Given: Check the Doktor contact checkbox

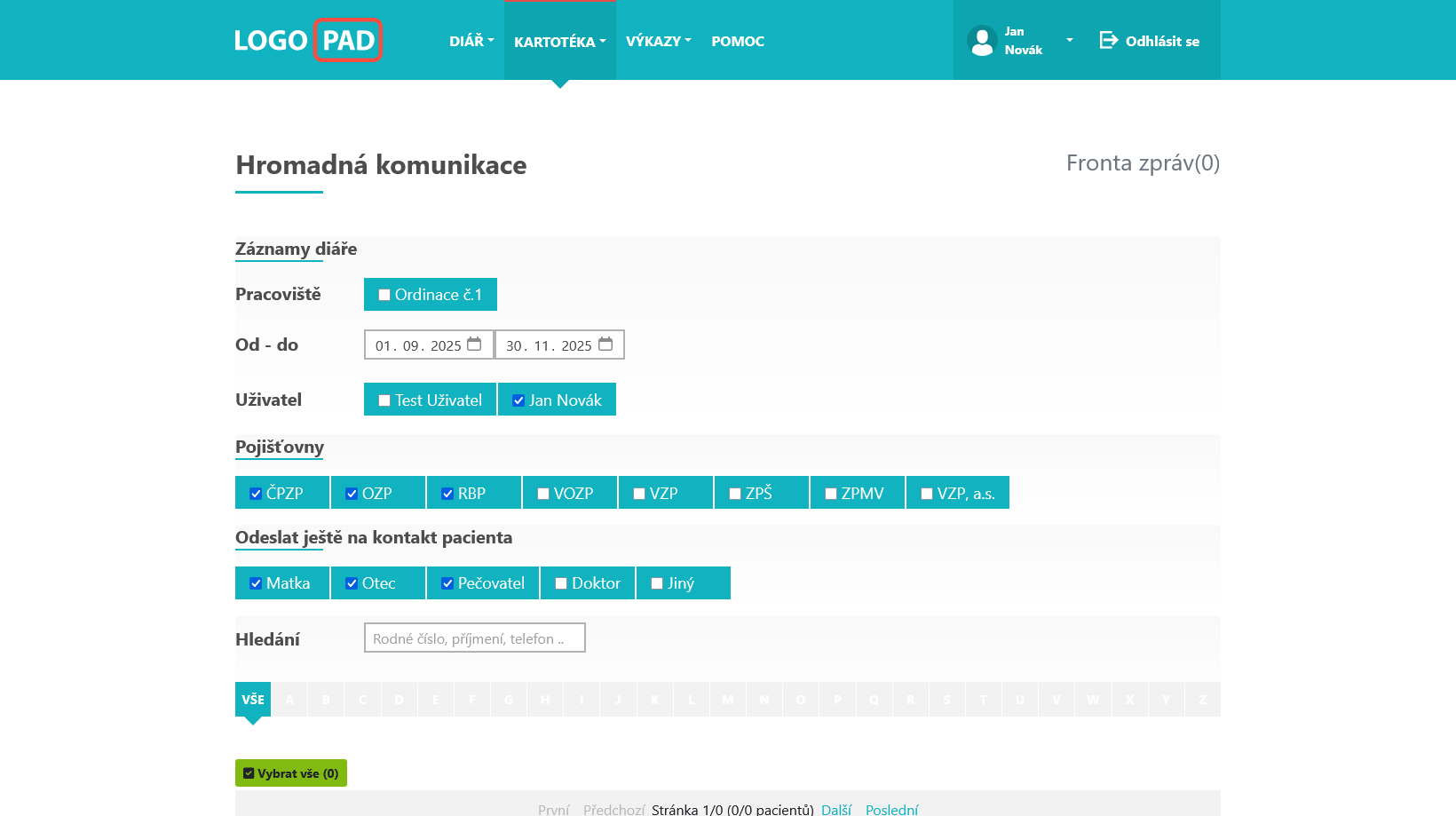Looking at the screenshot, I should (x=561, y=583).
